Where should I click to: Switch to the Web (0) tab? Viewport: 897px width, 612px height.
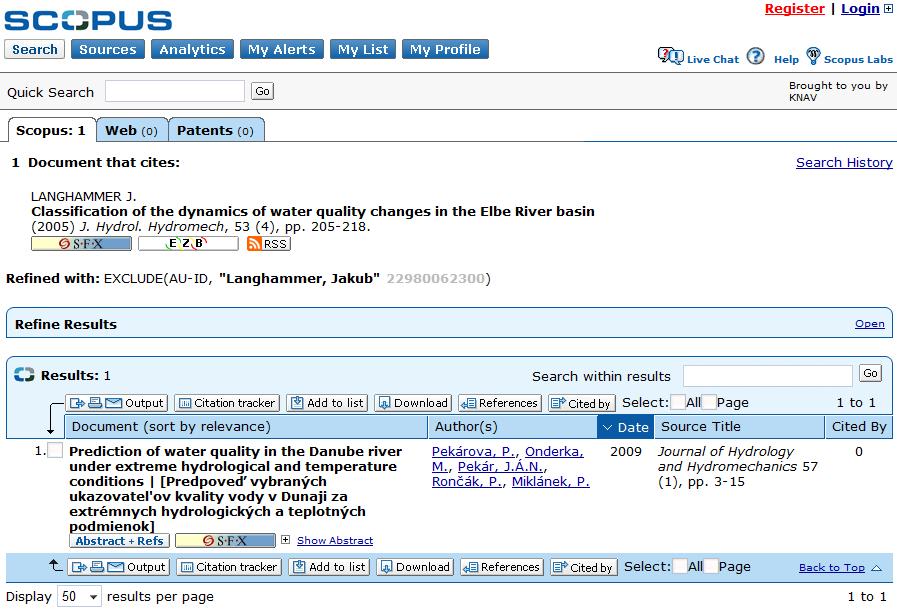132,130
